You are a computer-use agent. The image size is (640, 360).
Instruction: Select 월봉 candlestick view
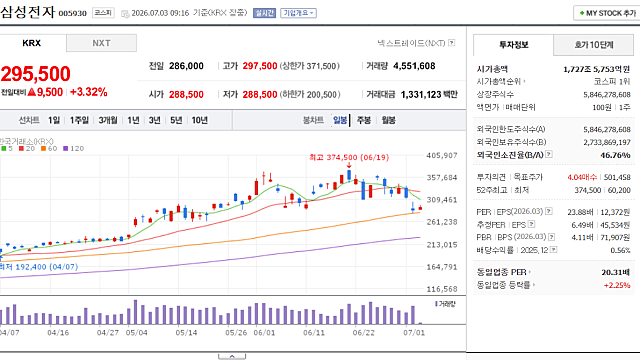389,120
